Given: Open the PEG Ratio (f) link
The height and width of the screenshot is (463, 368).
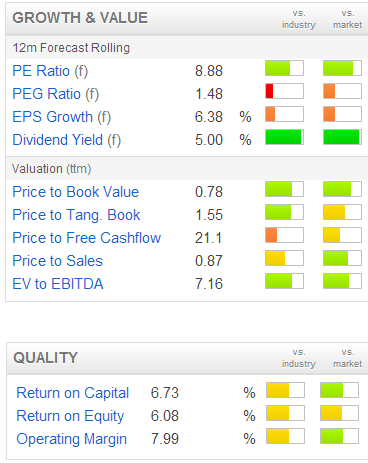Looking at the screenshot, I should [56, 94].
